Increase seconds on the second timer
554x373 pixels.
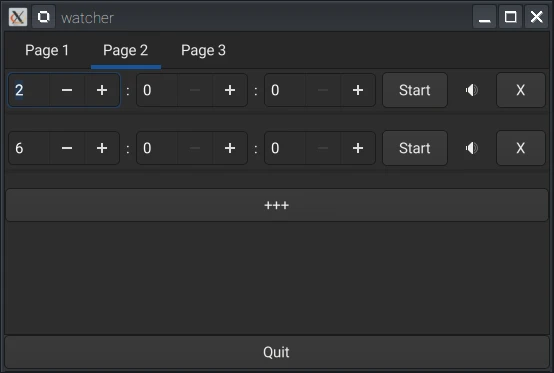click(358, 148)
